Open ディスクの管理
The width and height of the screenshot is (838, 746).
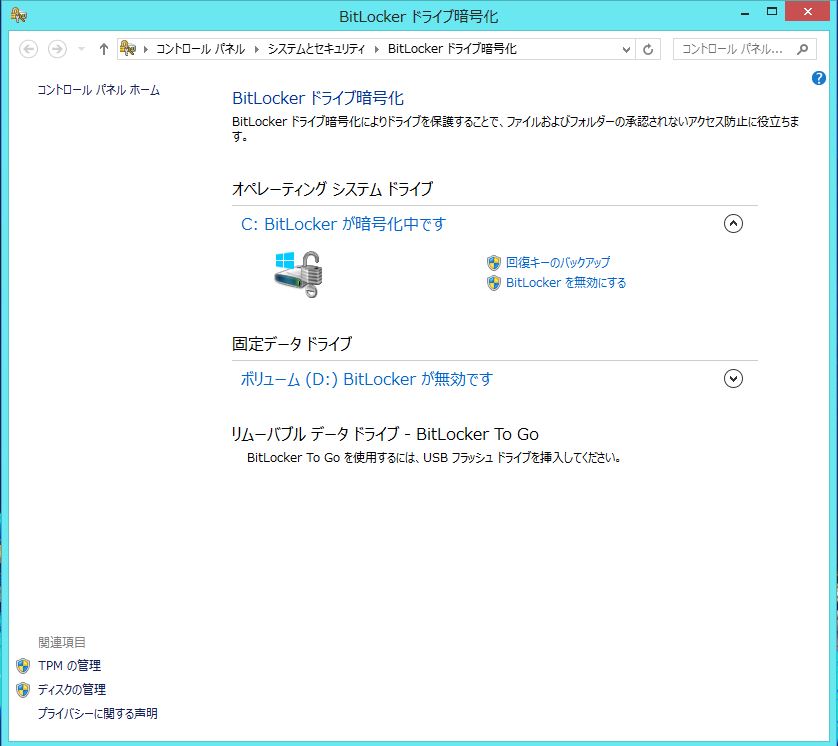[72, 690]
